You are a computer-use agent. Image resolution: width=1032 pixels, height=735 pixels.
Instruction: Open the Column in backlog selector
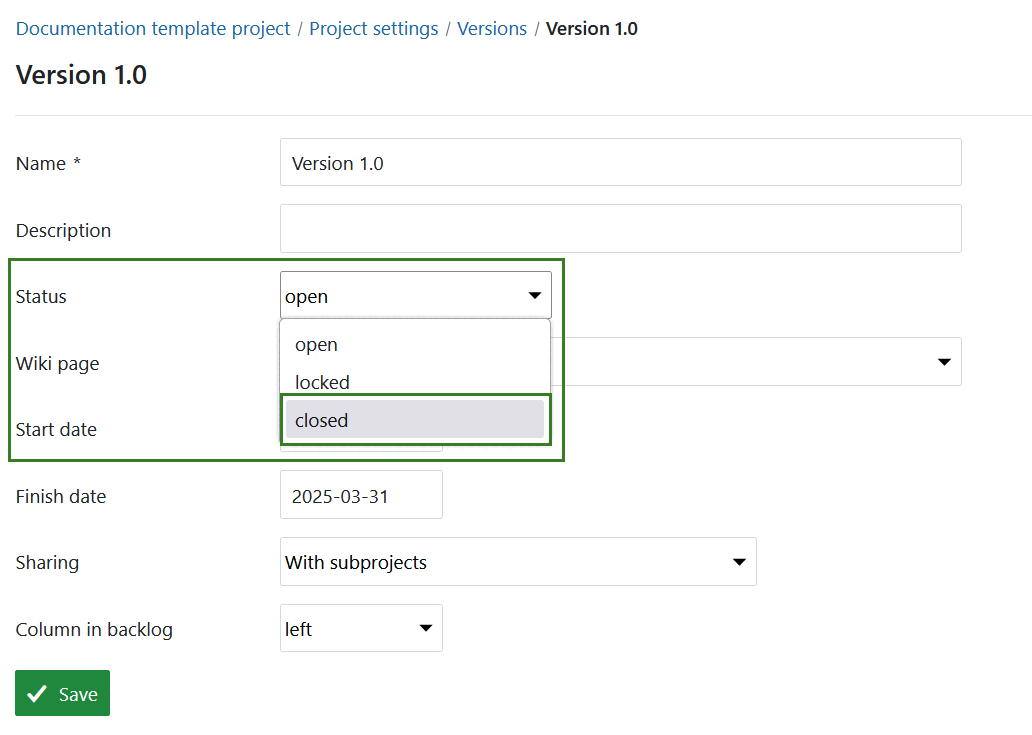pos(361,628)
